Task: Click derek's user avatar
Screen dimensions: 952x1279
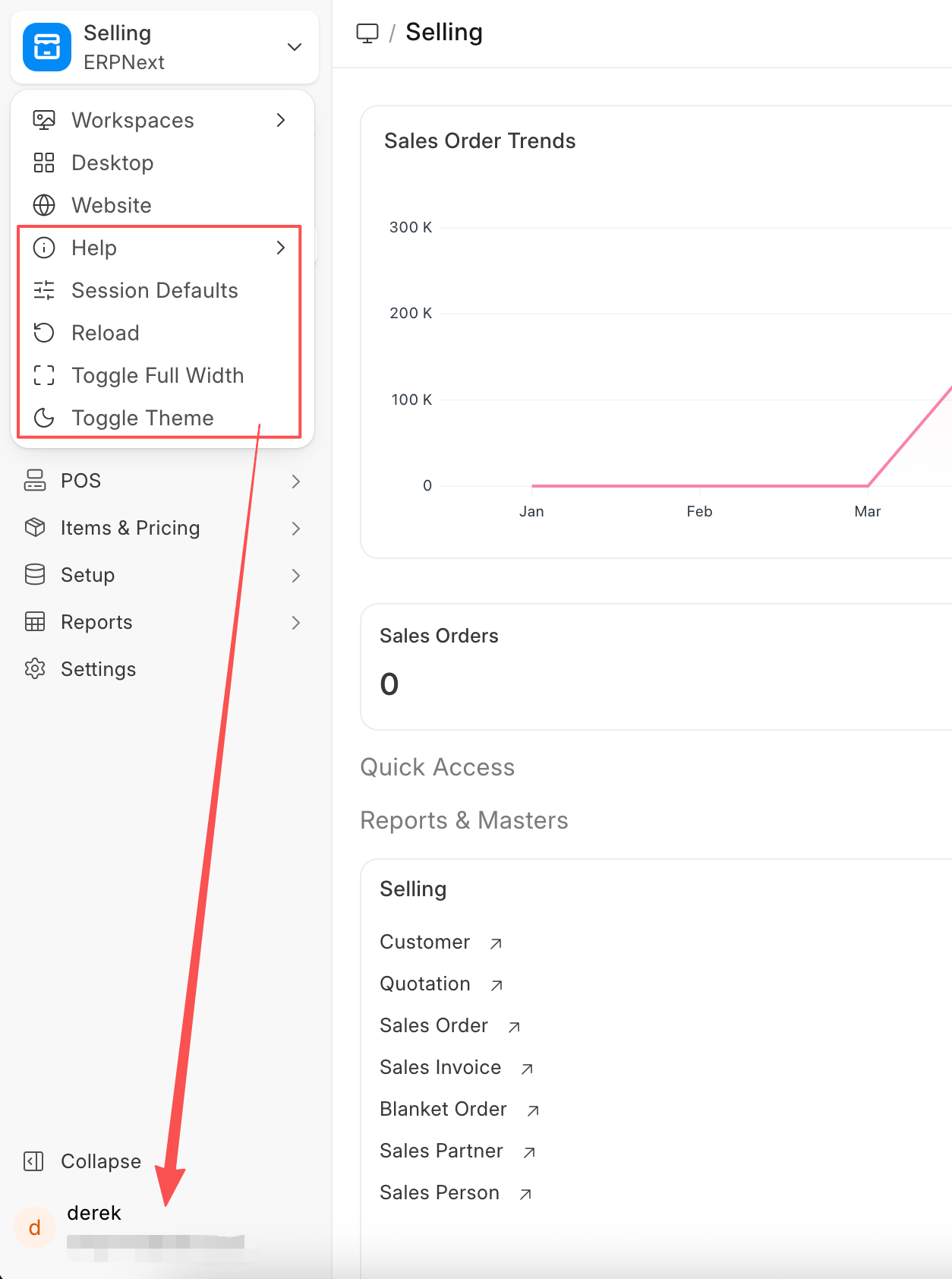Action: coord(35,1227)
